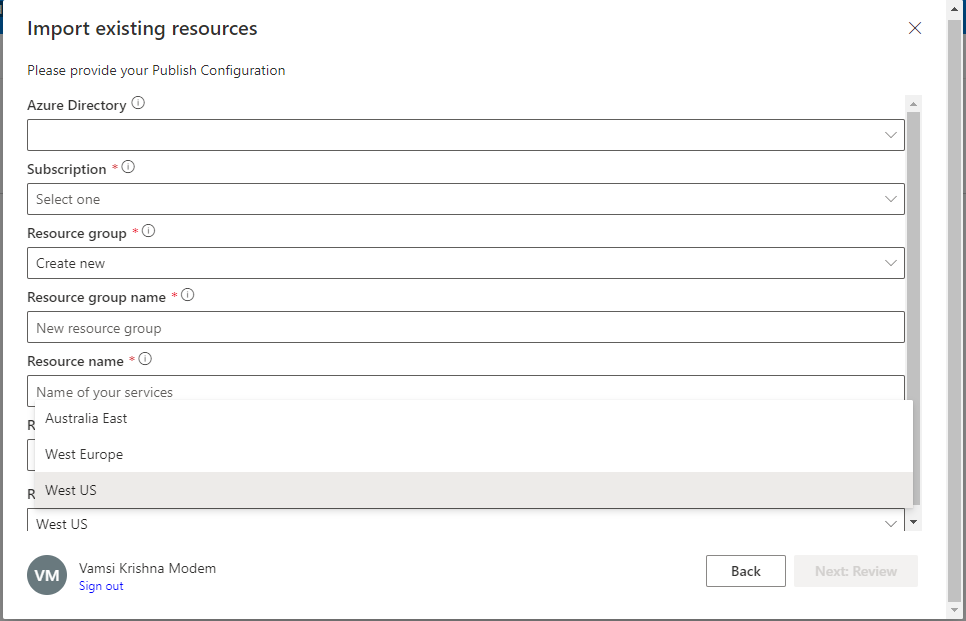Click the Sign out link
966x621 pixels.
[101, 586]
